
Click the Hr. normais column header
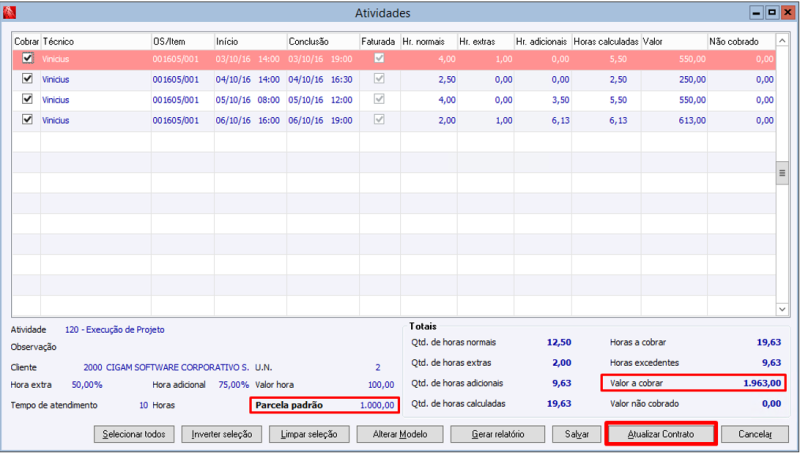(429, 41)
